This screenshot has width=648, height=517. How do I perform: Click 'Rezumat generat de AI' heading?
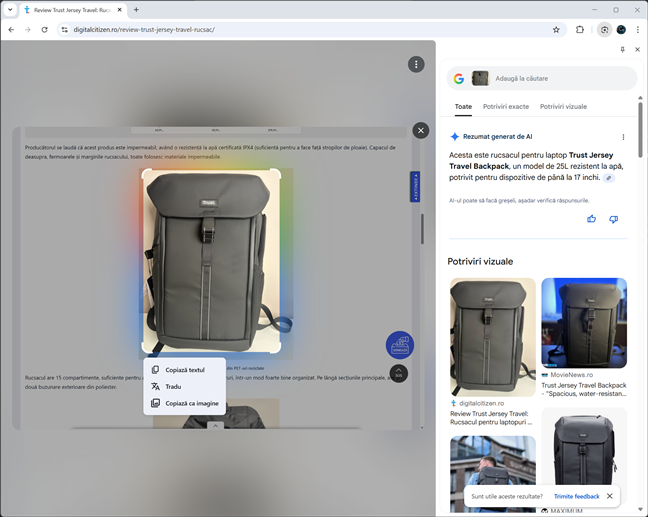click(x=497, y=137)
